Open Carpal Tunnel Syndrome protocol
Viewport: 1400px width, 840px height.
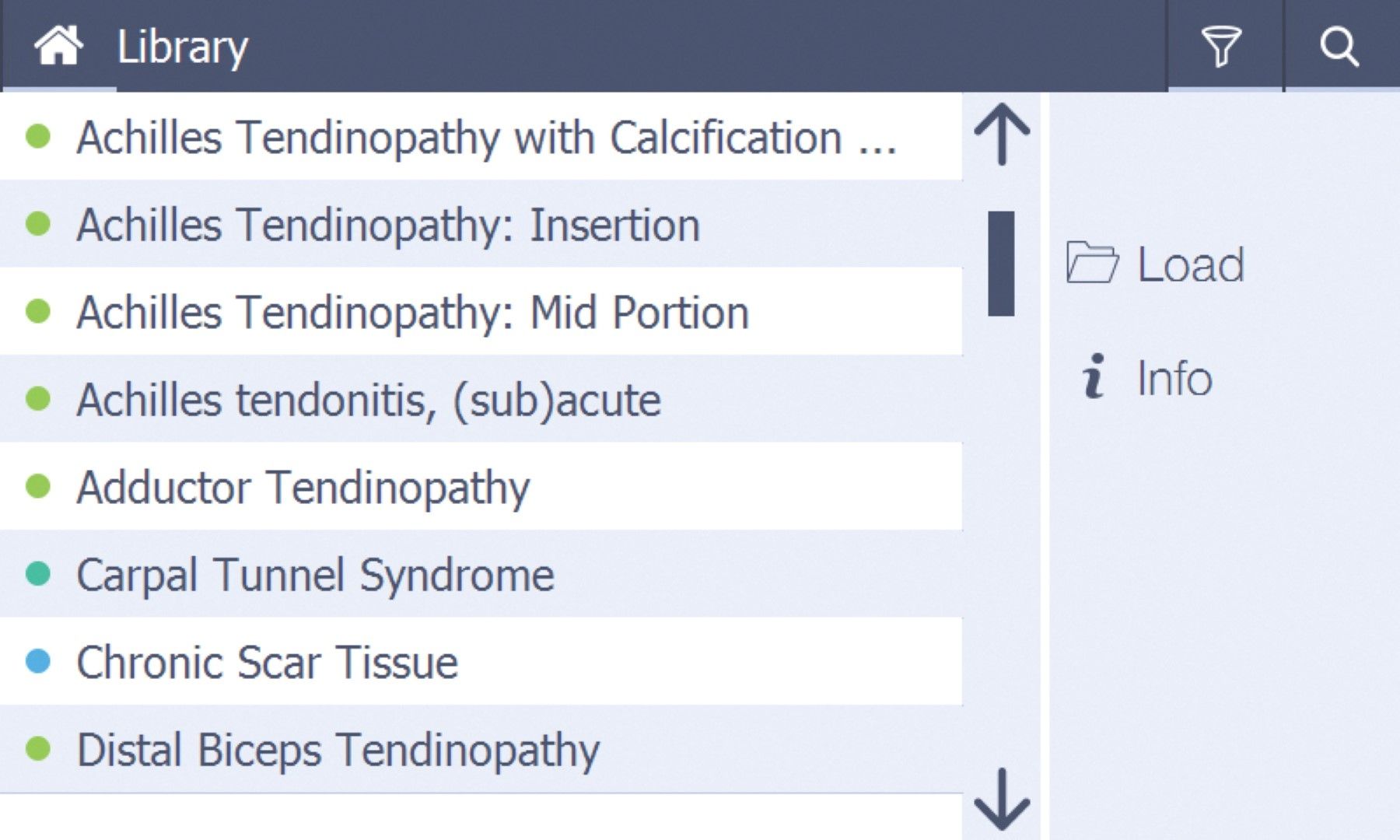(315, 576)
